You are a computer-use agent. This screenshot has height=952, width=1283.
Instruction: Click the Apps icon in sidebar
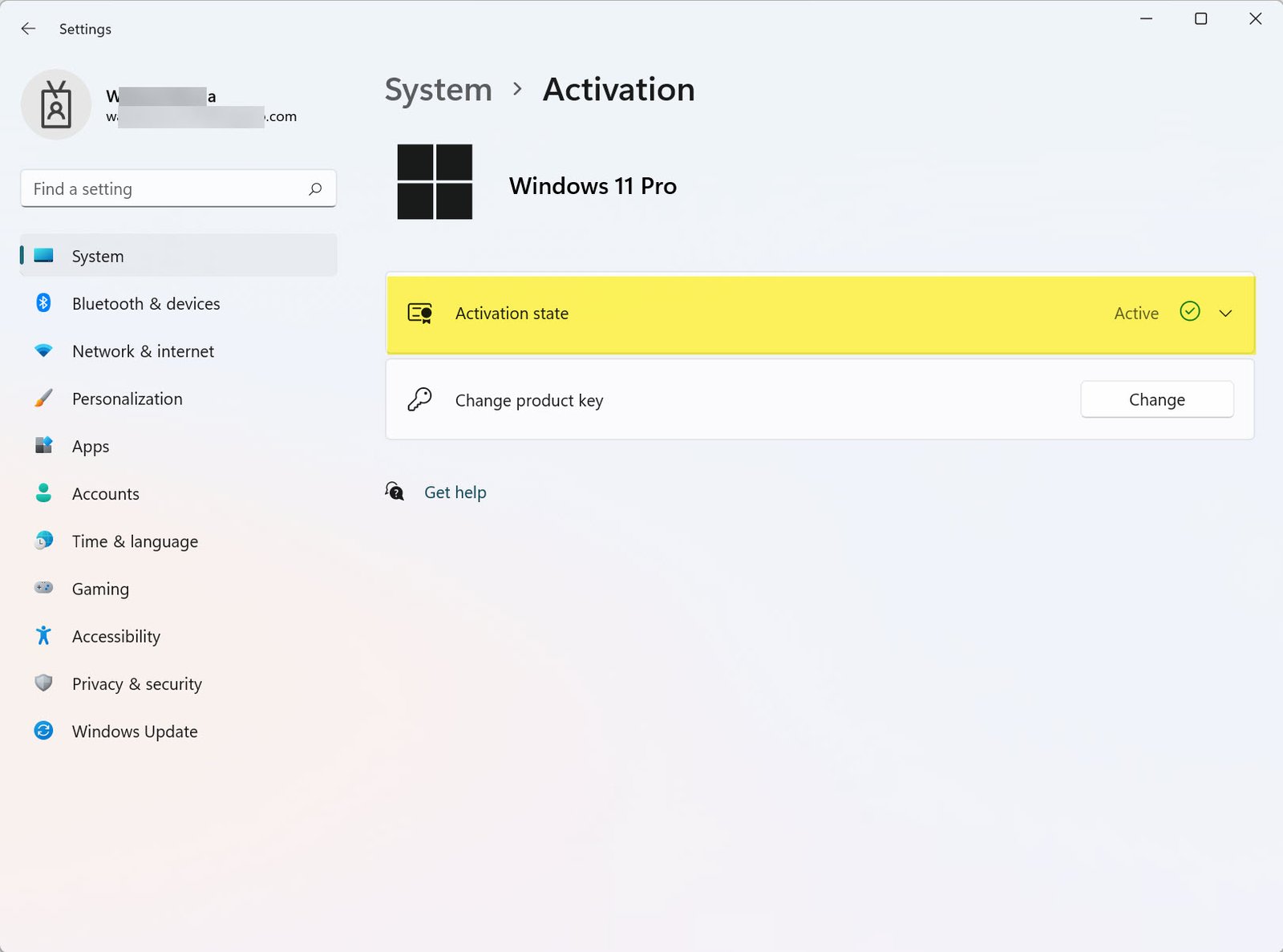tap(44, 445)
